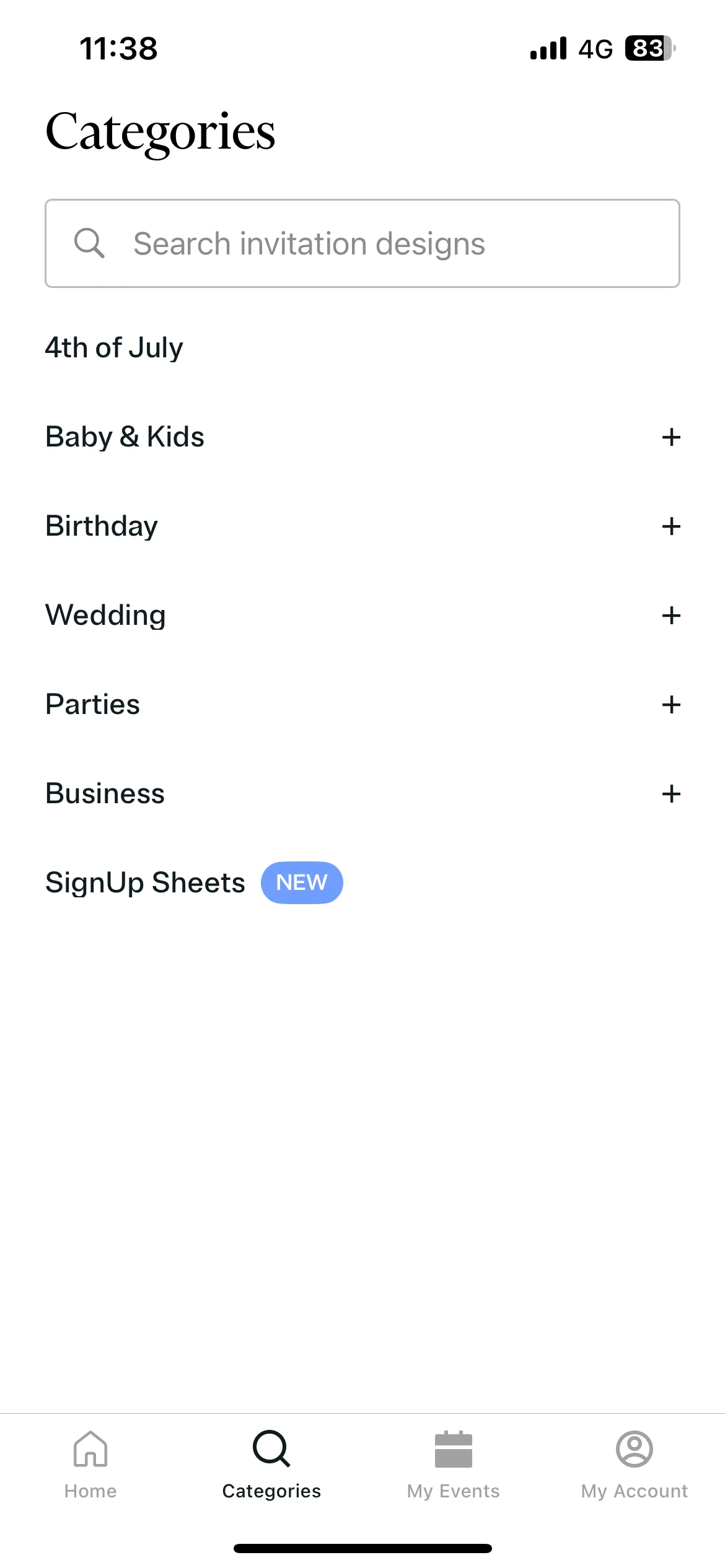
Task: Click the blue NEW badge
Action: (x=302, y=882)
